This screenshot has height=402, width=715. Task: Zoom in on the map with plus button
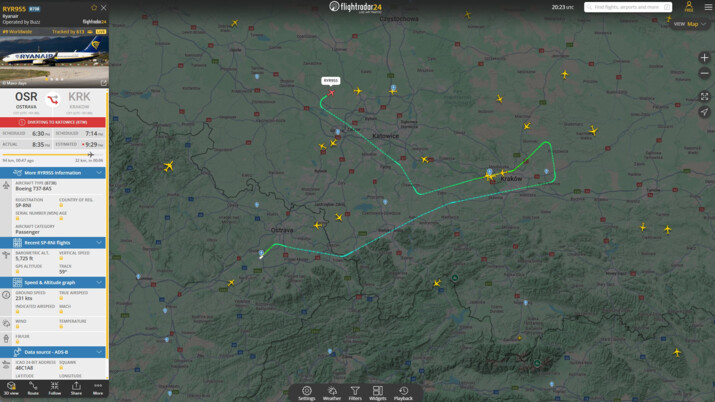pos(704,58)
